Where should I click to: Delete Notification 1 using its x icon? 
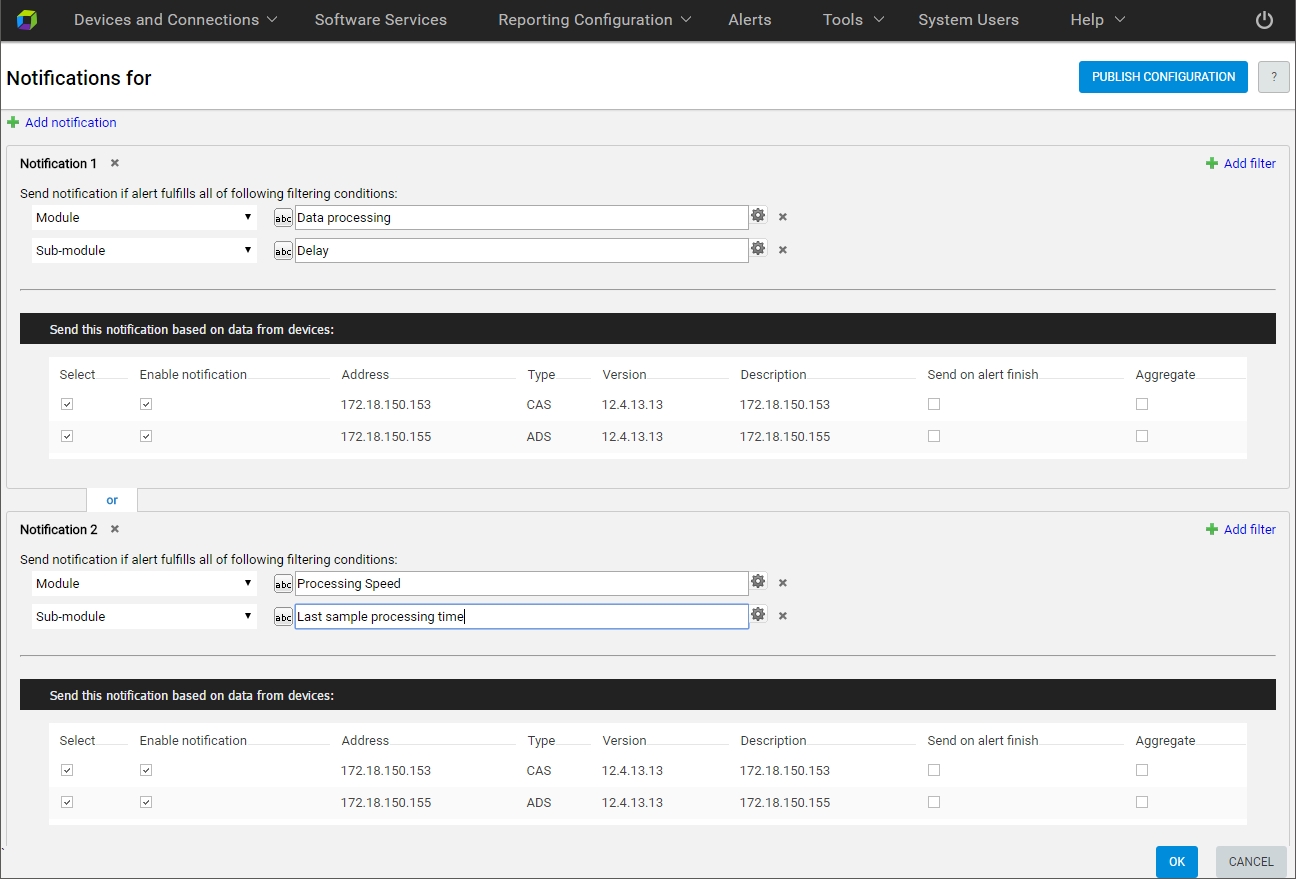(115, 163)
